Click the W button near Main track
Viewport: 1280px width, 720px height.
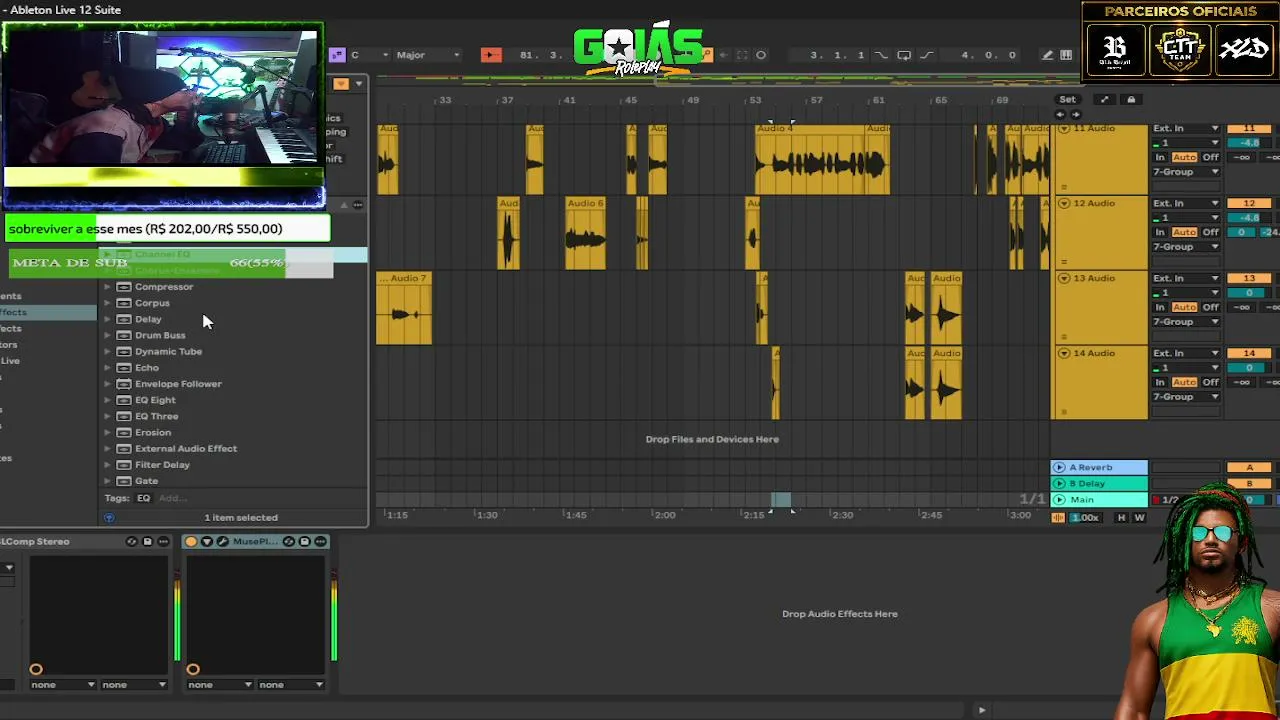click(1139, 518)
